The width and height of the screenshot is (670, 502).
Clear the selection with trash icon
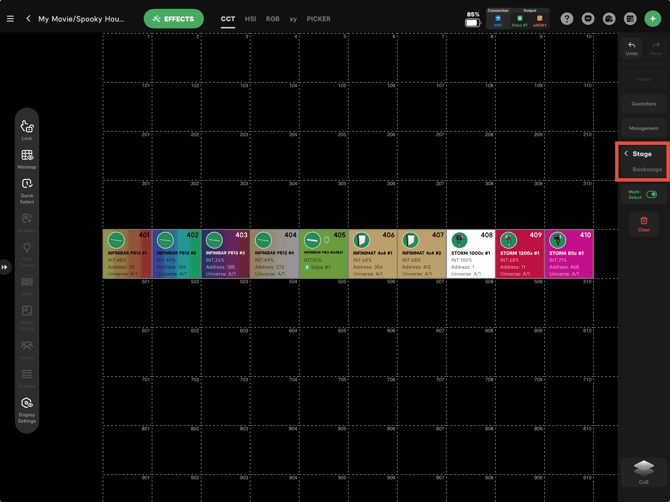click(644, 224)
